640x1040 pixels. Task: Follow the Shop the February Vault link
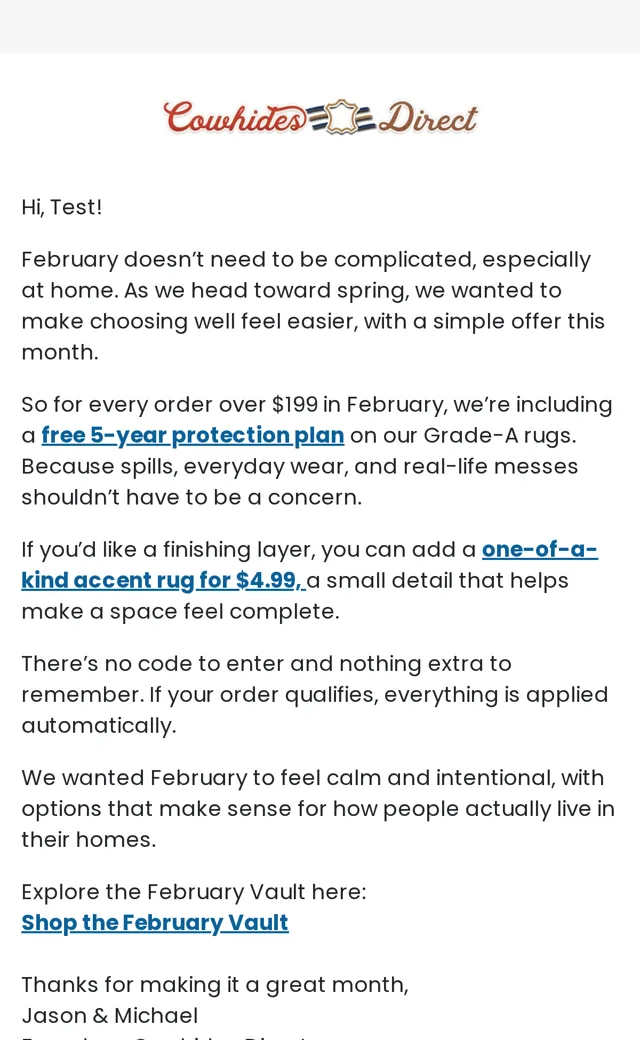[x=155, y=923]
